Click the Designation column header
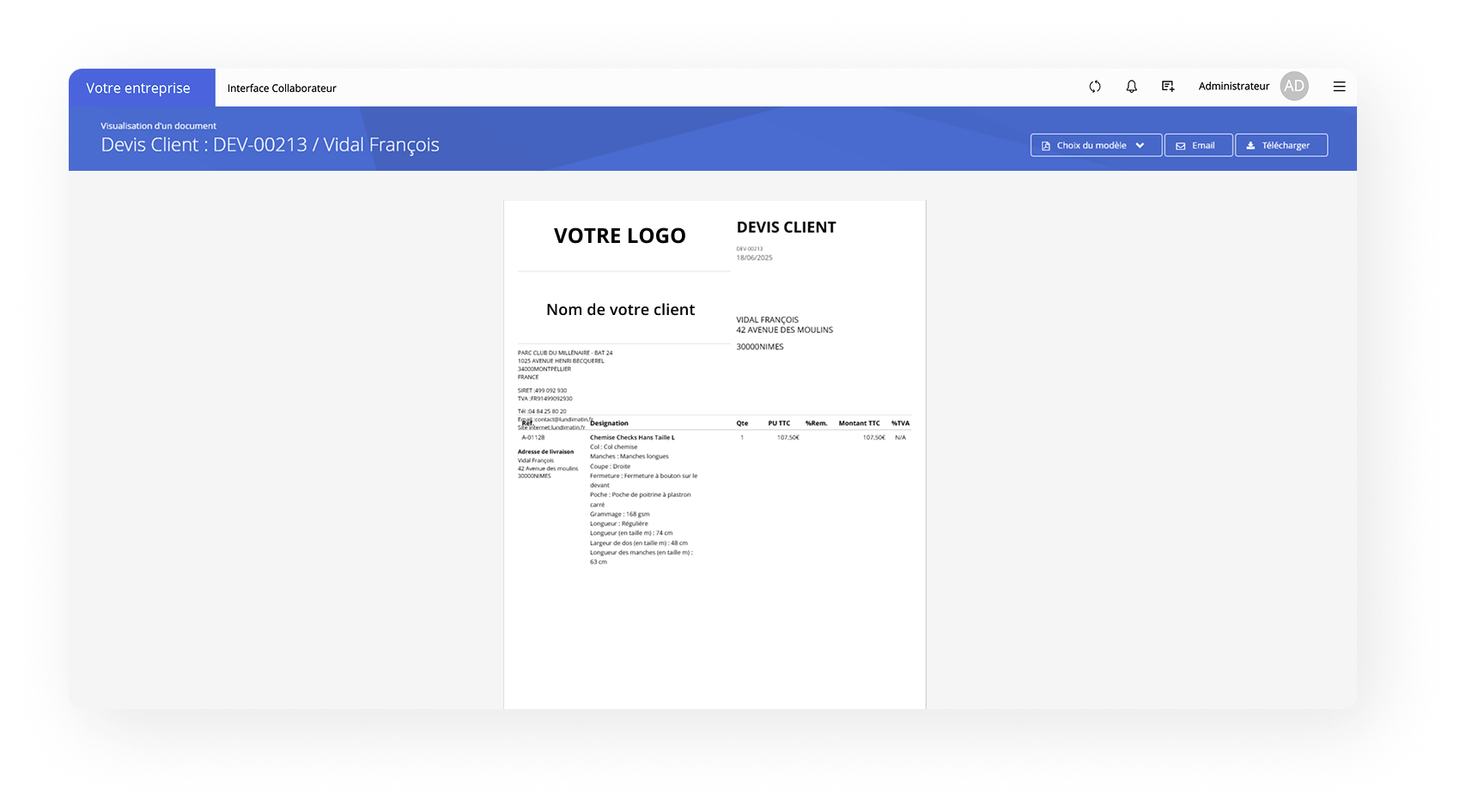The width and height of the screenshot is (1460, 812). pos(609,423)
